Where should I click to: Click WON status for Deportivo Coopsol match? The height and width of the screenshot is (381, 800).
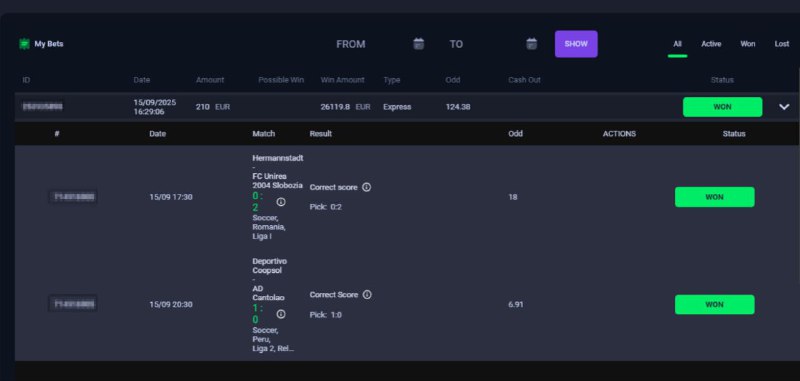click(x=714, y=304)
